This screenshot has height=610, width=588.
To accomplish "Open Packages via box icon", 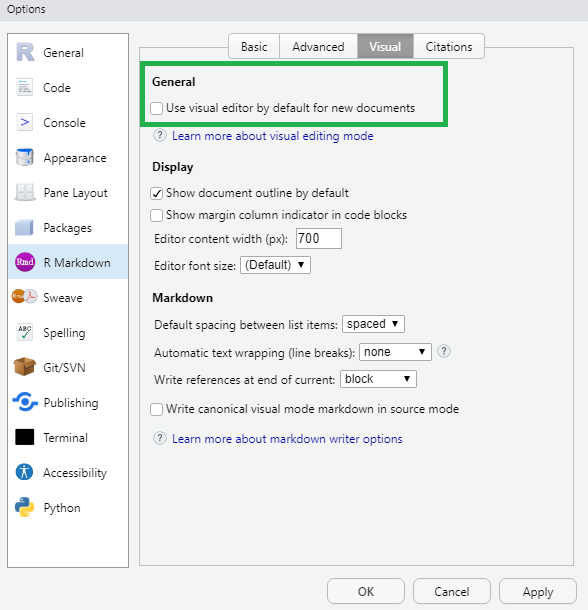I will click(x=25, y=228).
